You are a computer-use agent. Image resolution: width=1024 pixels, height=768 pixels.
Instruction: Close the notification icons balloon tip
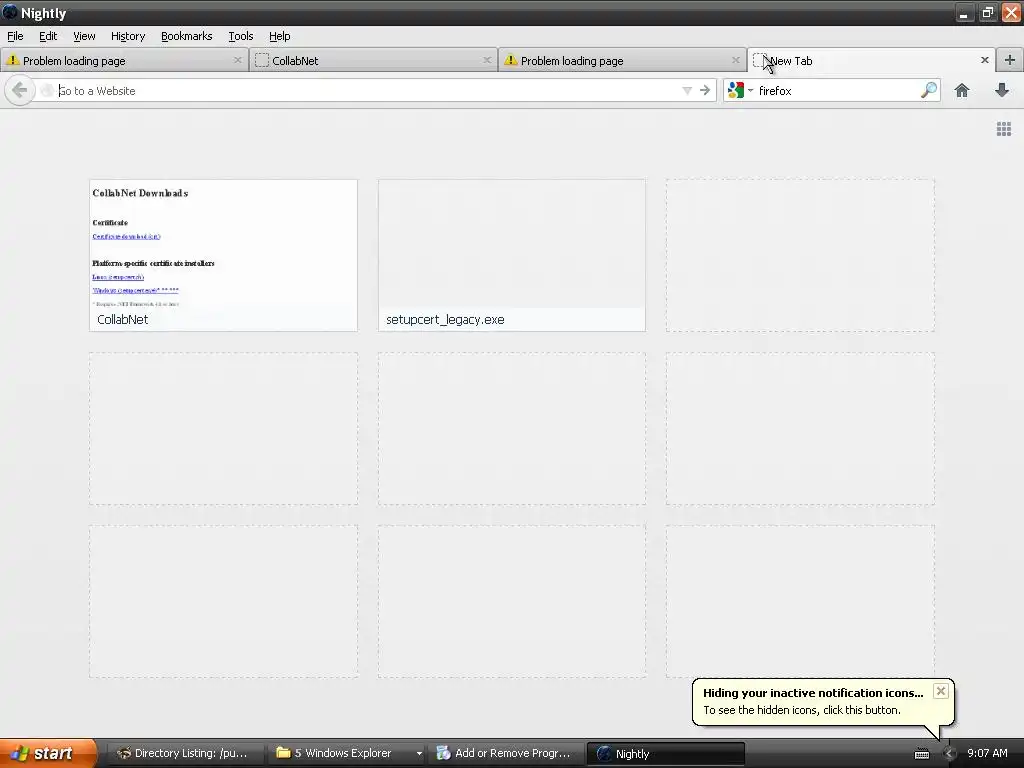(x=940, y=691)
